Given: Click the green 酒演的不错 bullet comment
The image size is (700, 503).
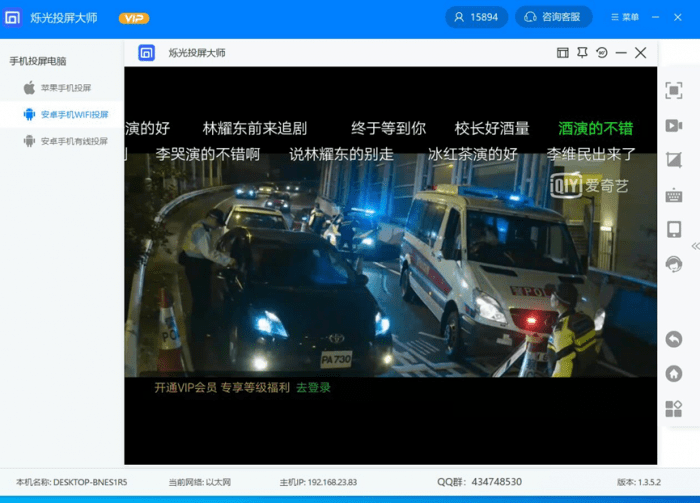Looking at the screenshot, I should (x=596, y=129).
